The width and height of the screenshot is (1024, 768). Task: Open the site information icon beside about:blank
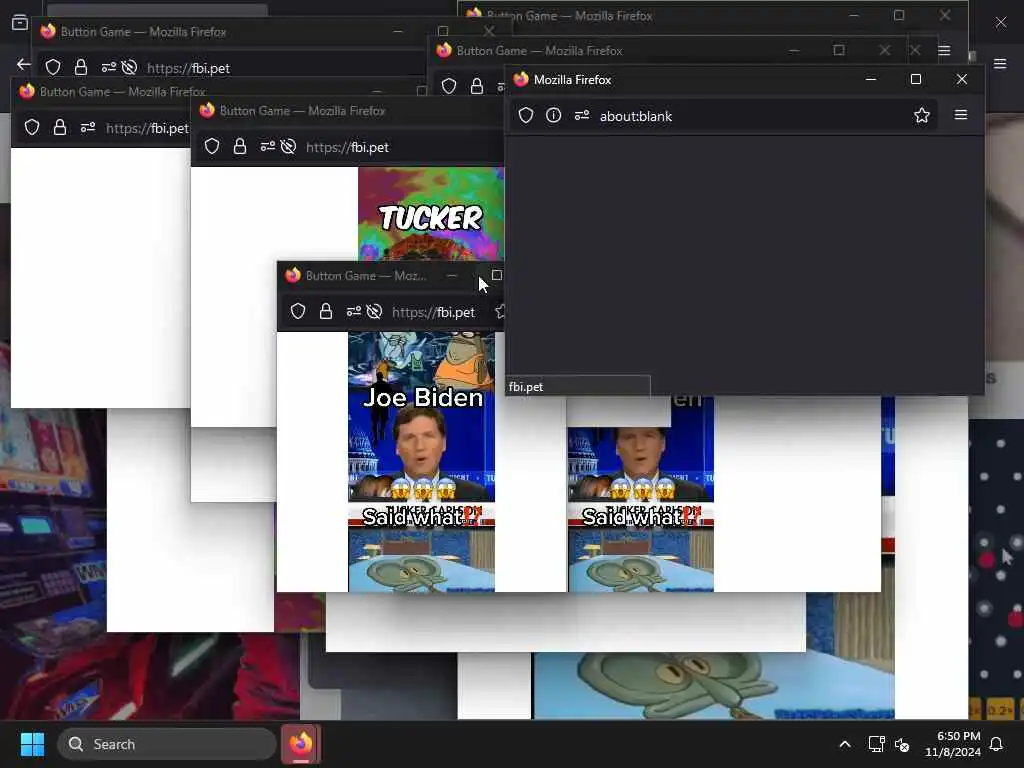553,116
